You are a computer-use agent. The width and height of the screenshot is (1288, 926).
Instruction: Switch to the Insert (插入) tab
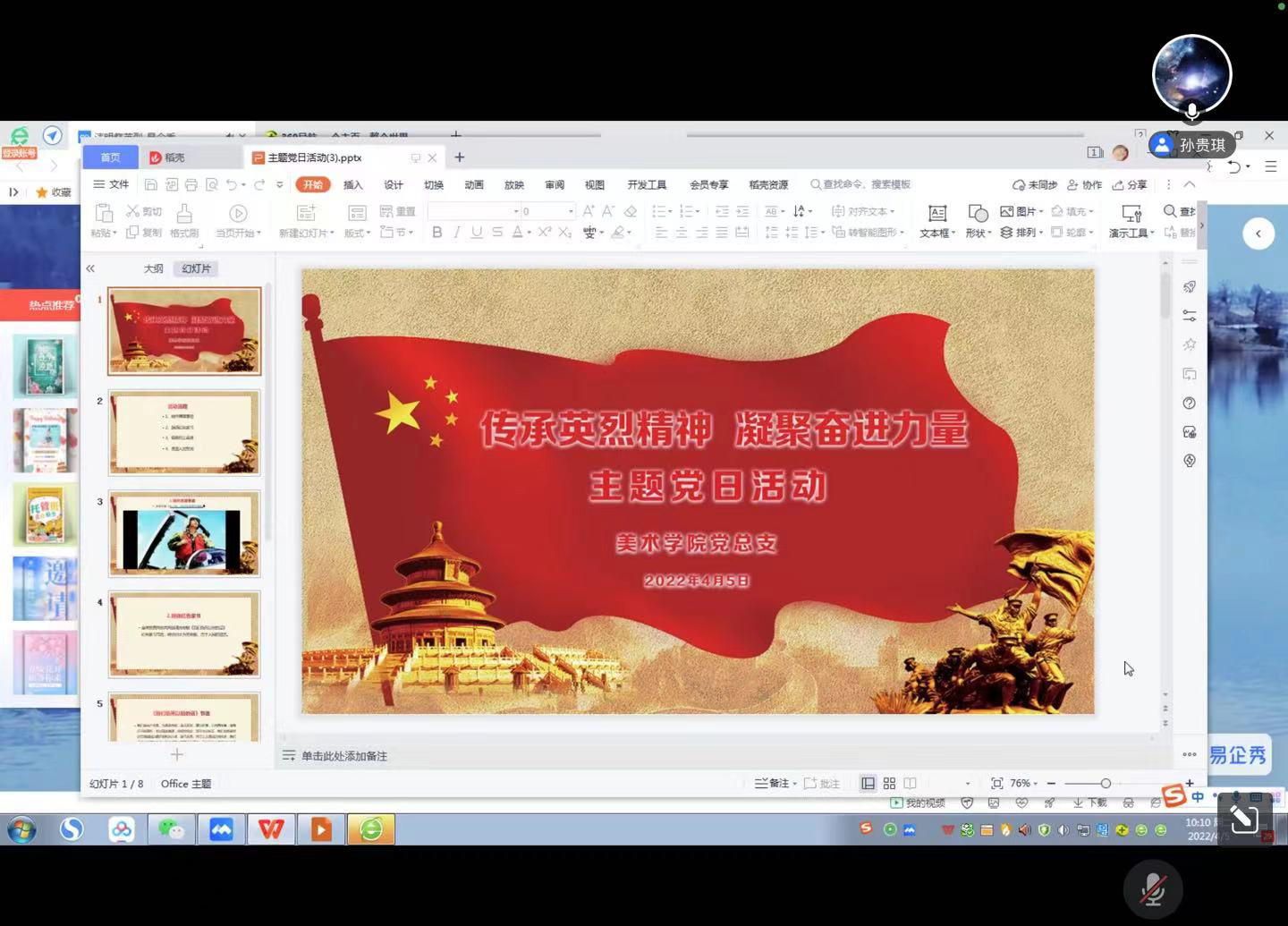[353, 184]
